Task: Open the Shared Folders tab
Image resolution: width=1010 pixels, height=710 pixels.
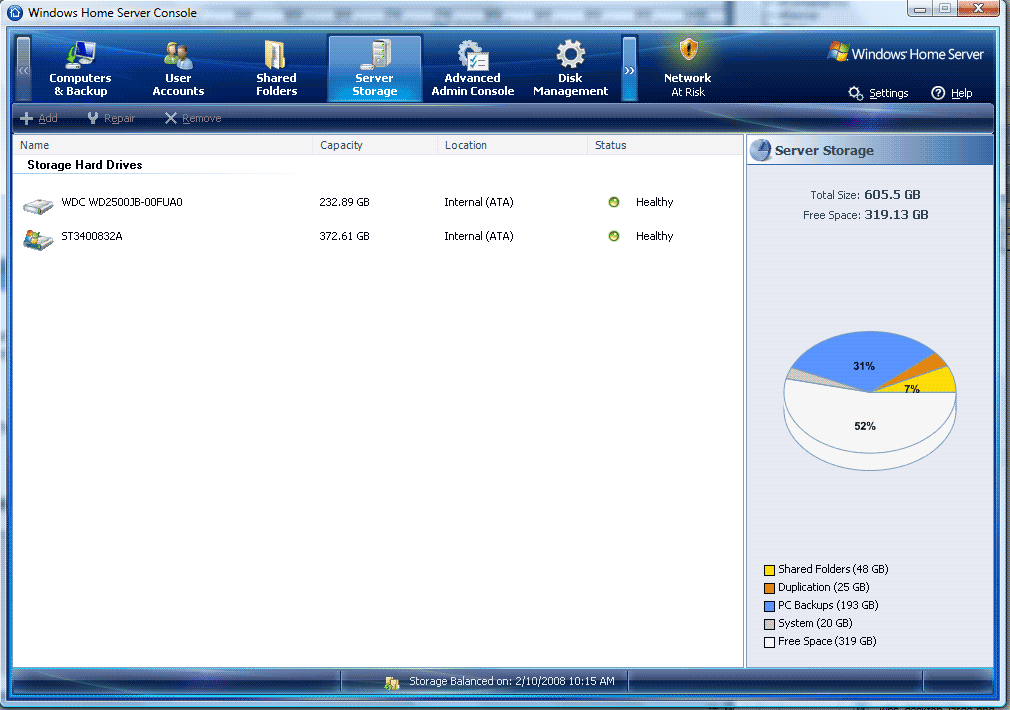Action: [x=276, y=69]
